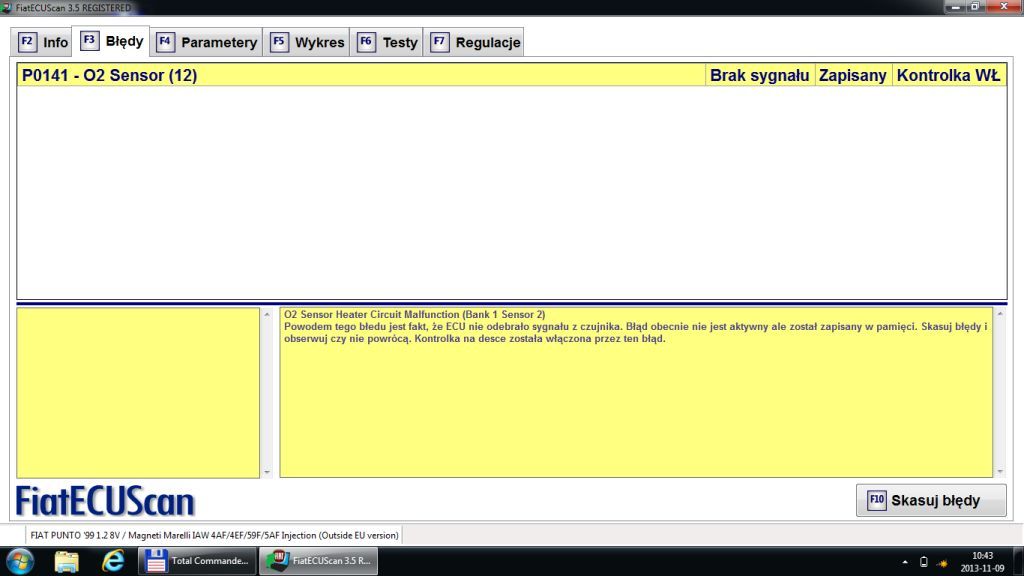Check the battery icon in the tray
The width and height of the screenshot is (1024, 576).
[923, 562]
